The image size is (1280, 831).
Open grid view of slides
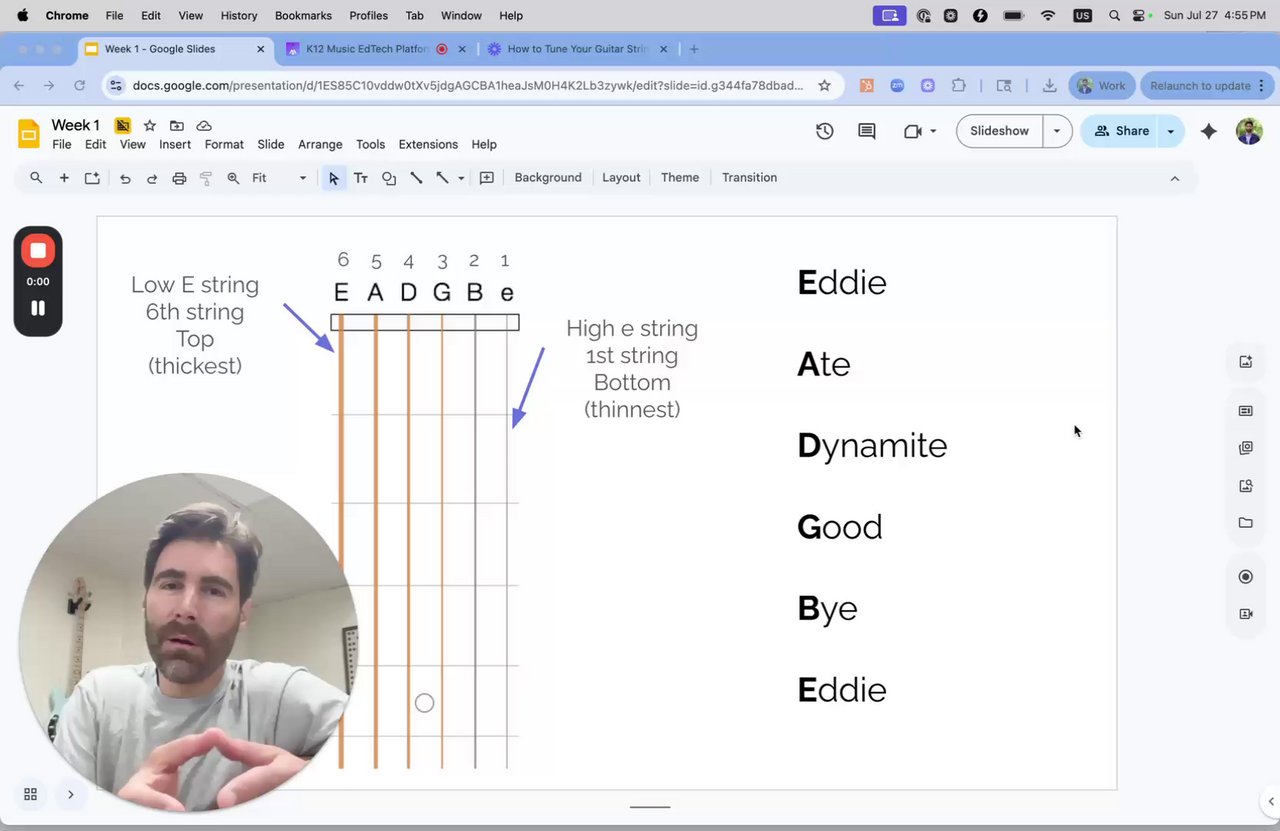[x=30, y=794]
